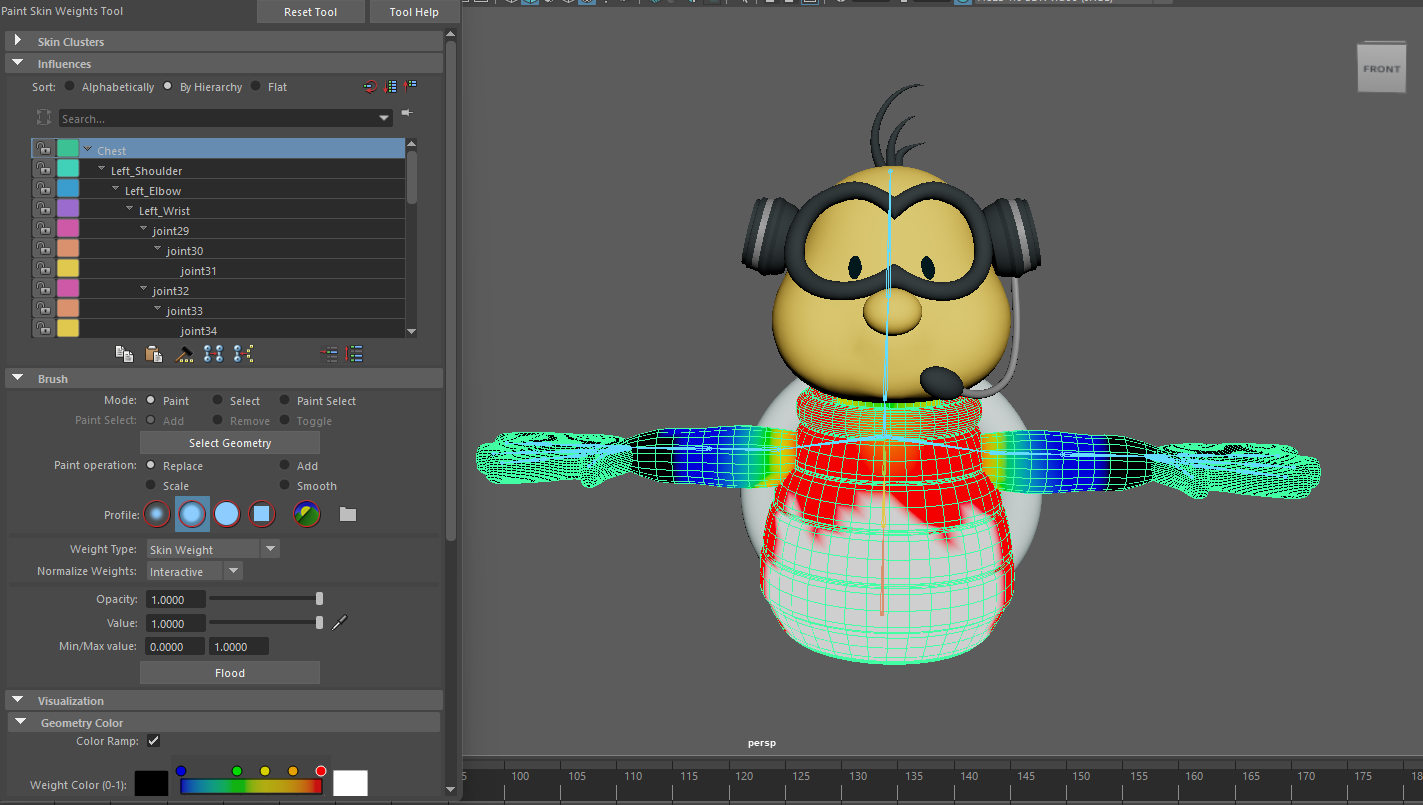Viewport: 1423px width, 805px height.
Task: Click the Chest row color swatch
Action: [68, 149]
